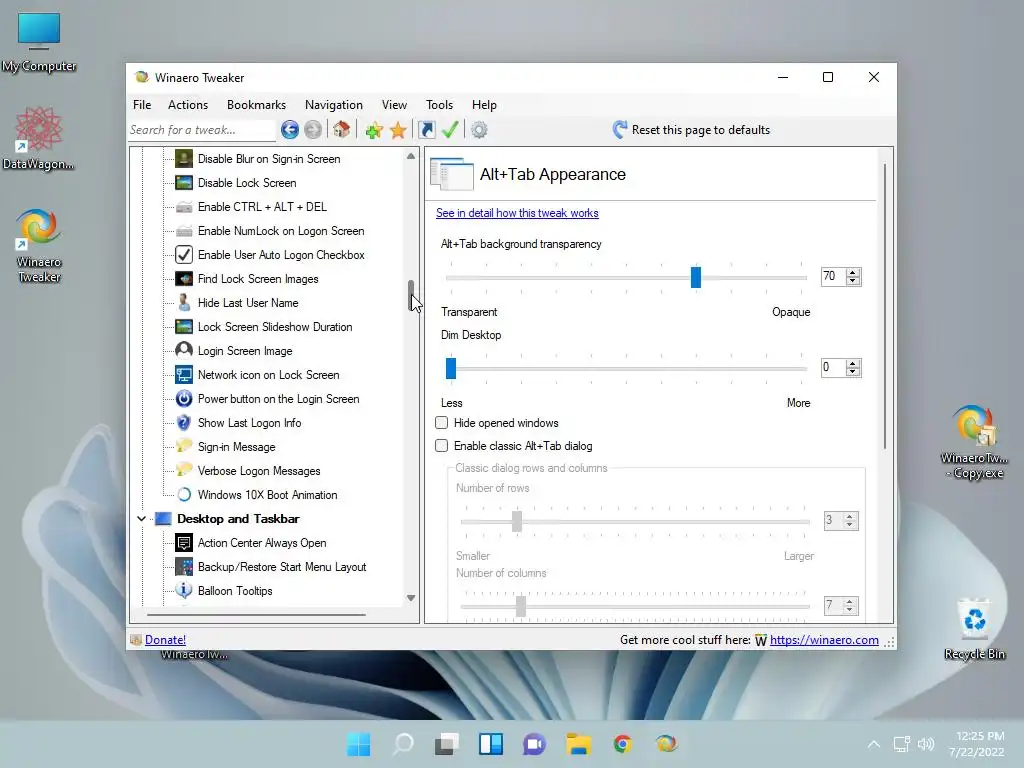1024x768 pixels.
Task: Open the https://winaero.com link
Action: [x=824, y=640]
